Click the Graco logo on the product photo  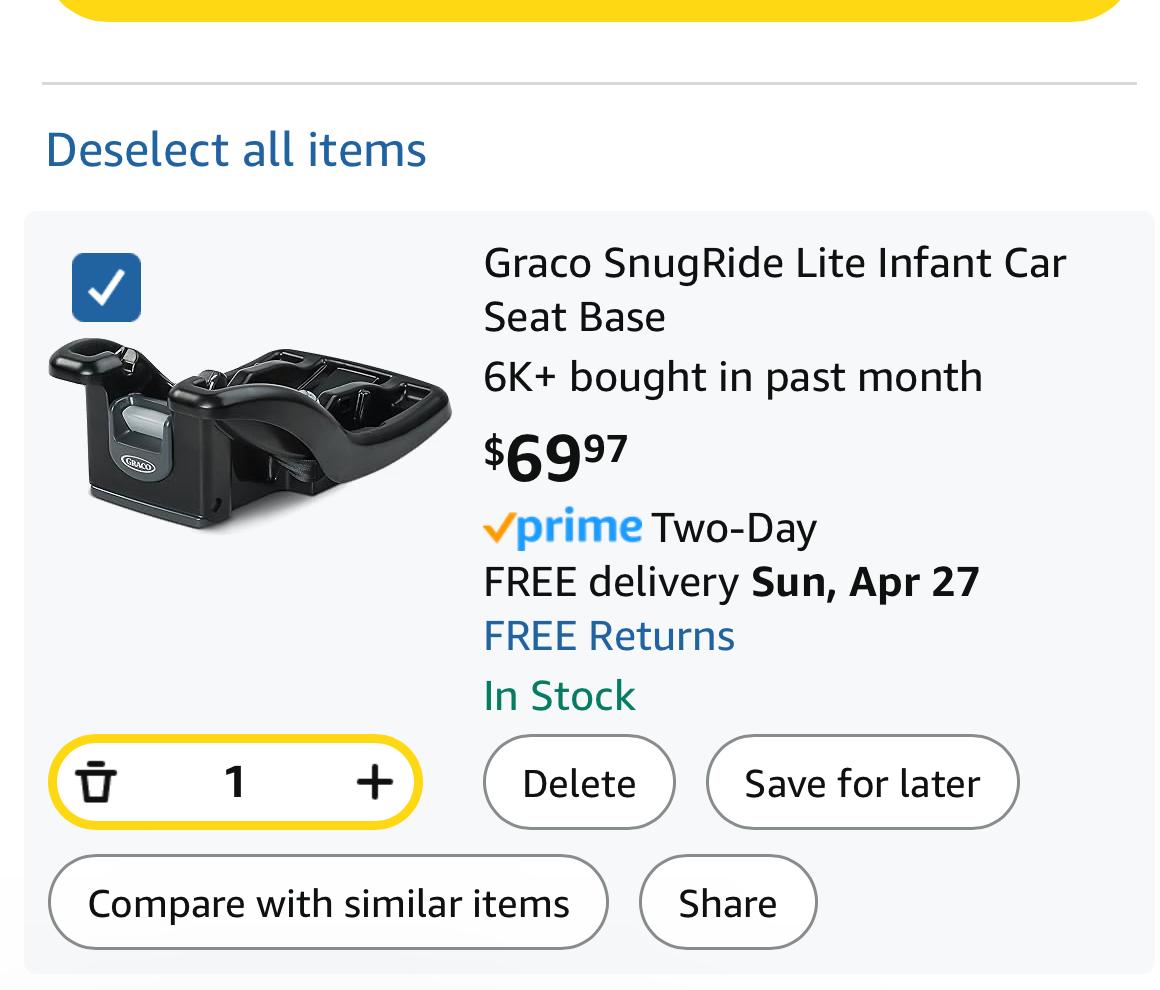click(x=138, y=463)
